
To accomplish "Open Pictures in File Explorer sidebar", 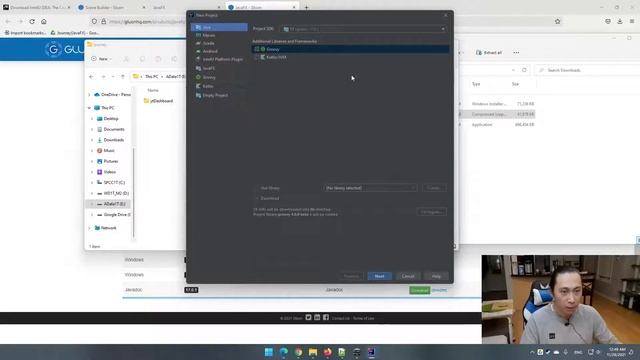I will [x=111, y=161].
